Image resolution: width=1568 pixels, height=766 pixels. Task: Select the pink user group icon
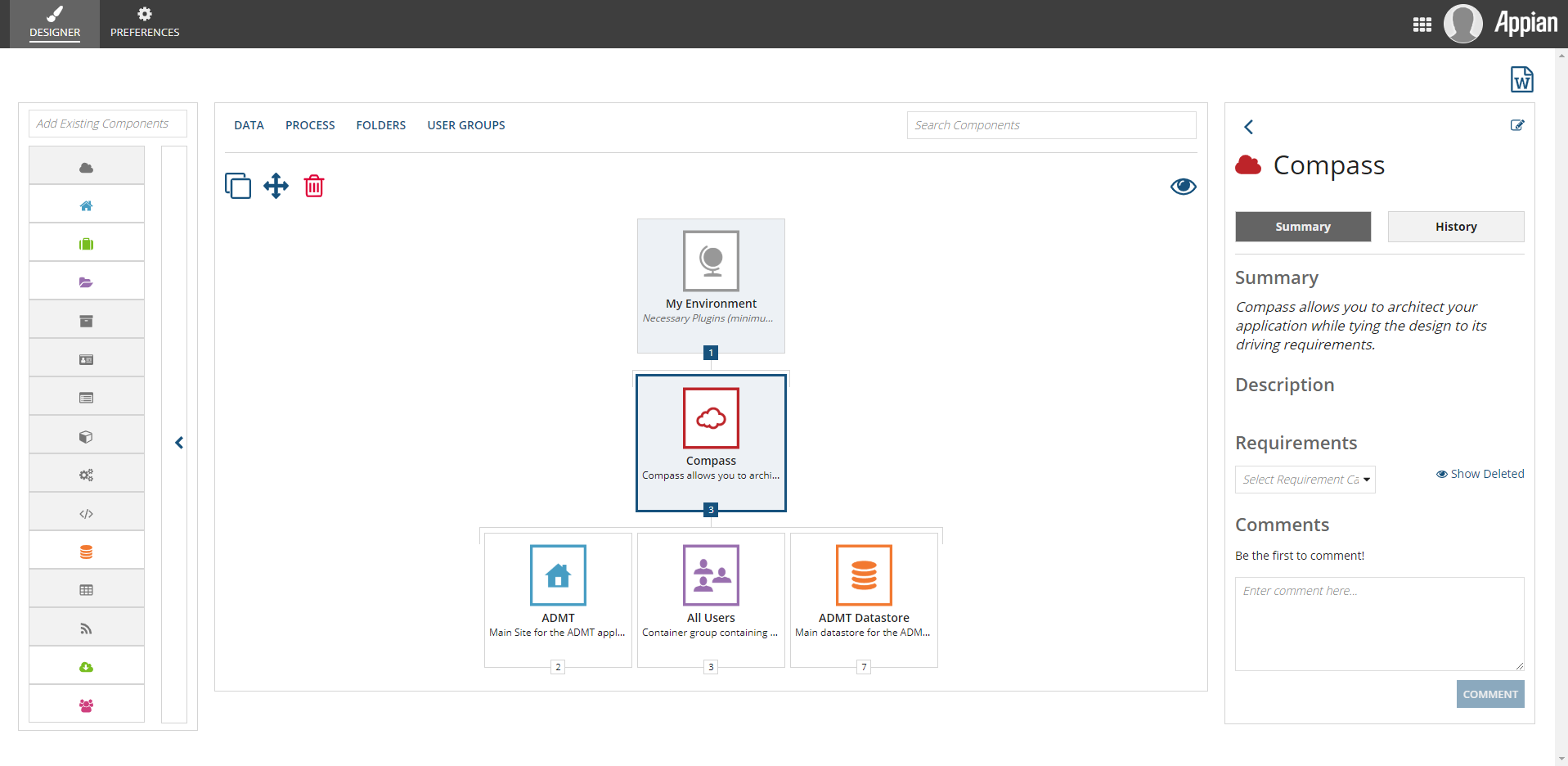click(86, 704)
